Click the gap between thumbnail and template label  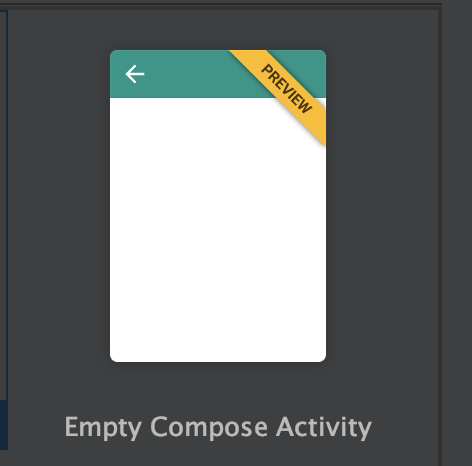tap(218, 388)
